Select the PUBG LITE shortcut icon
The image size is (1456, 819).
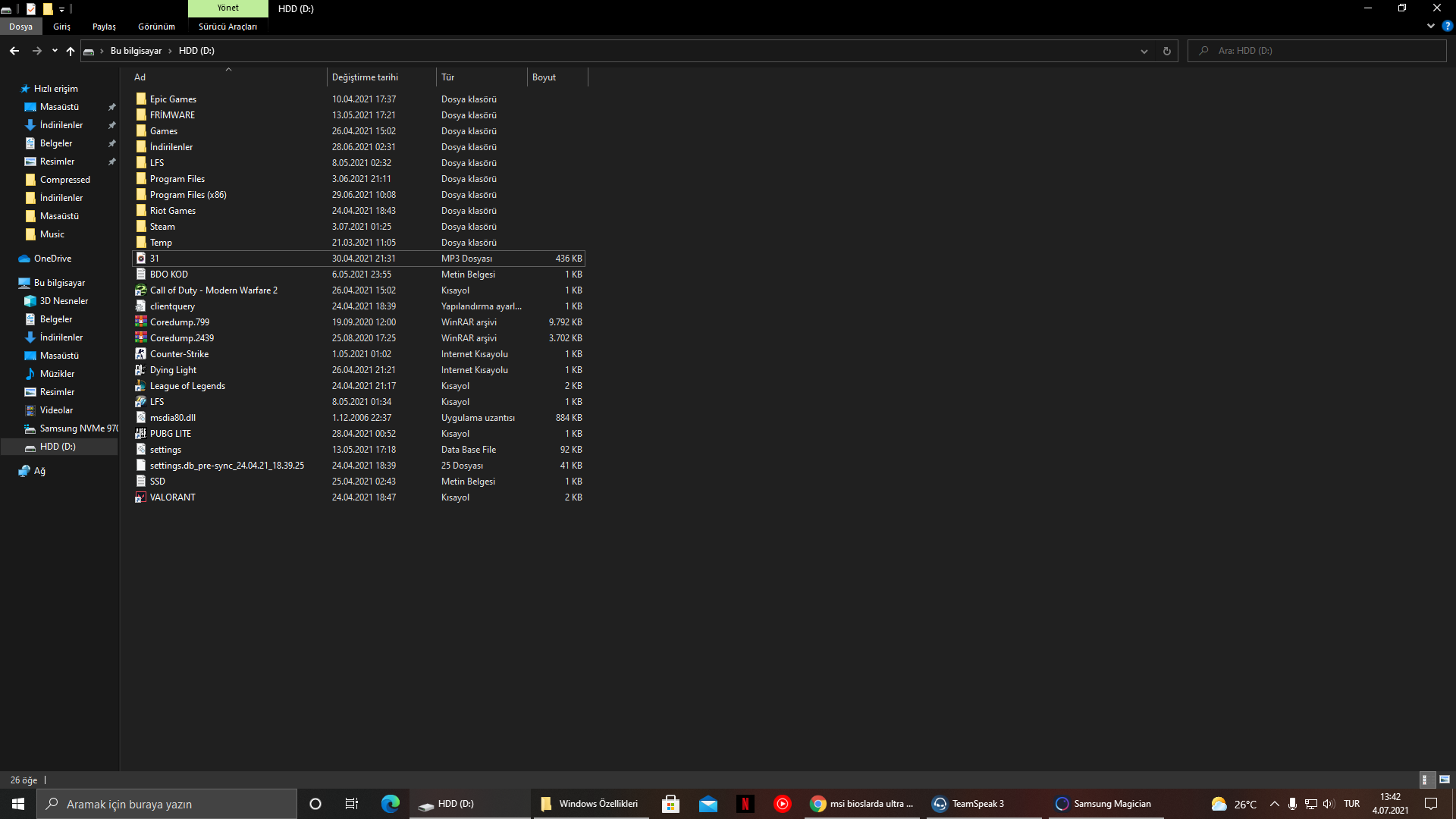click(x=141, y=434)
